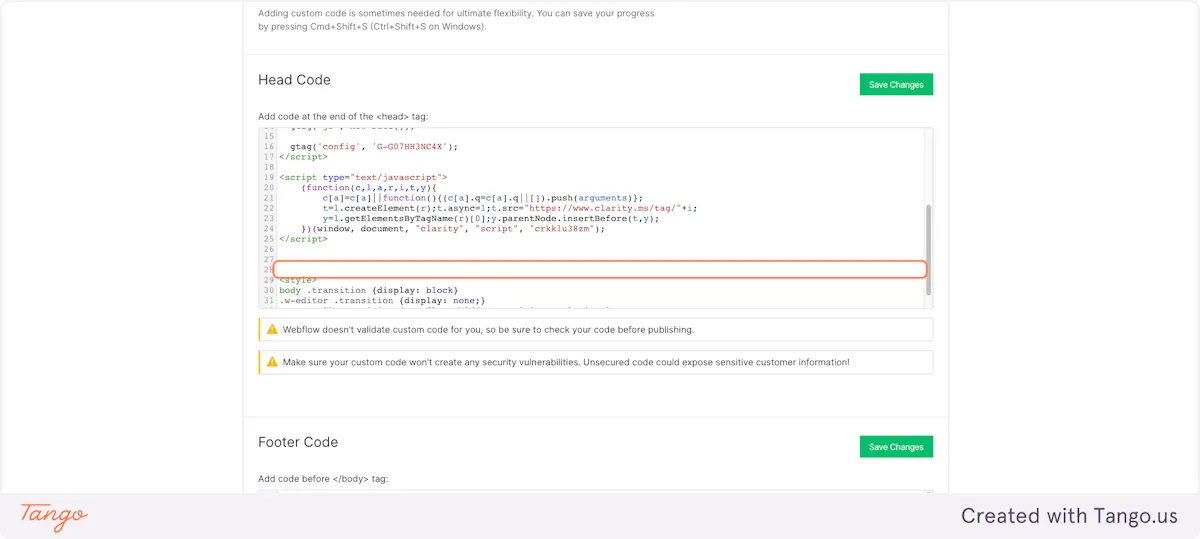Save changes for Head Code

click(x=896, y=85)
